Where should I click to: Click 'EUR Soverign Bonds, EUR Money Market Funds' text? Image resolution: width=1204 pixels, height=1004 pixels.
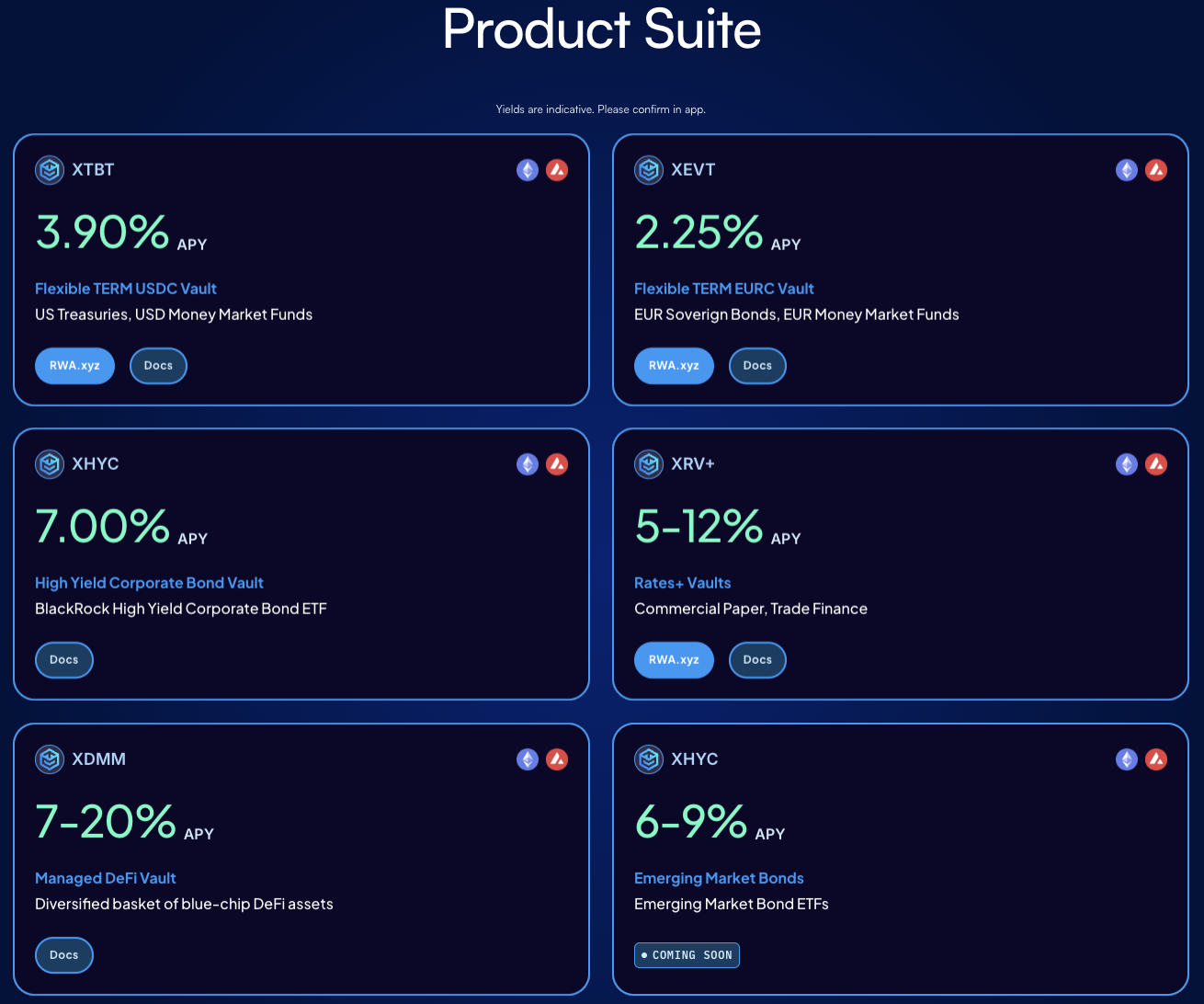click(x=797, y=314)
